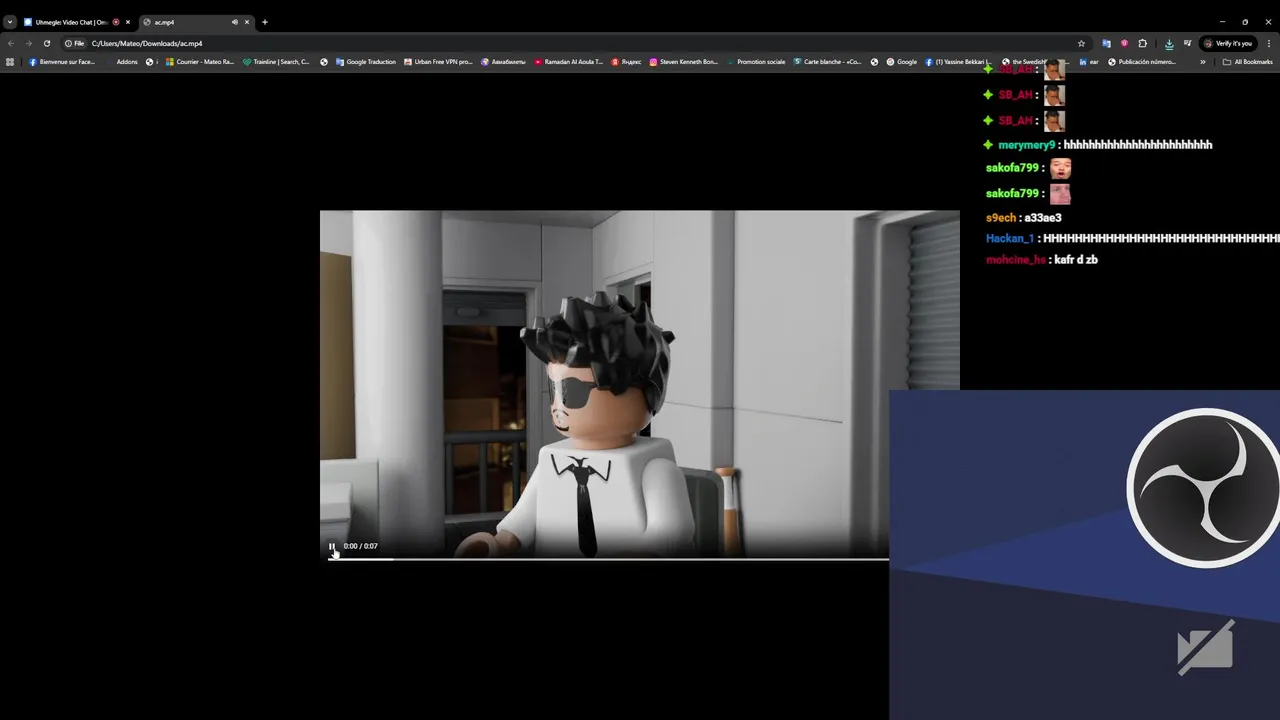Open the Google bookmark
The image size is (1280, 720).
902,62
